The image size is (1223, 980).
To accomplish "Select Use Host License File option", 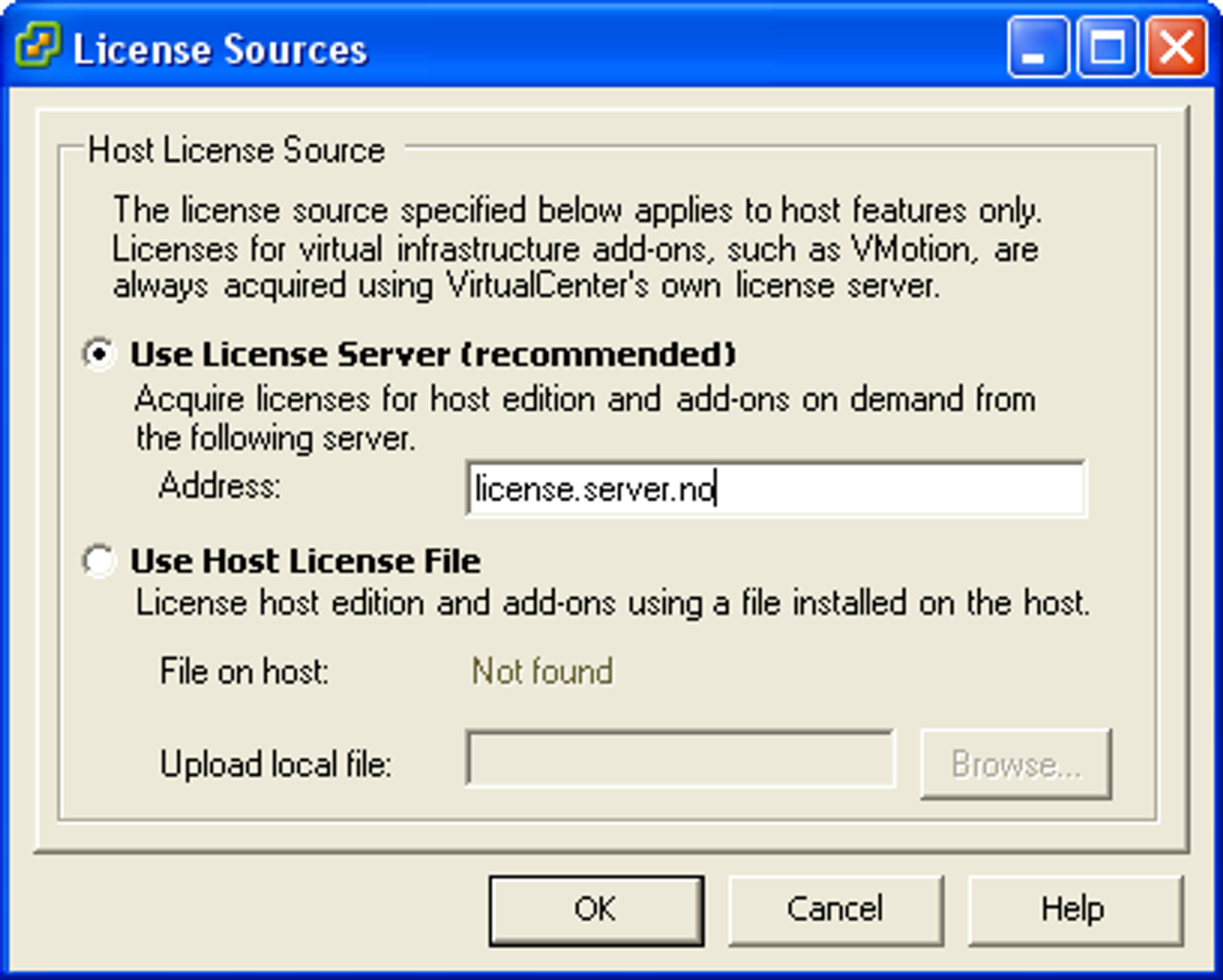I will [99, 561].
